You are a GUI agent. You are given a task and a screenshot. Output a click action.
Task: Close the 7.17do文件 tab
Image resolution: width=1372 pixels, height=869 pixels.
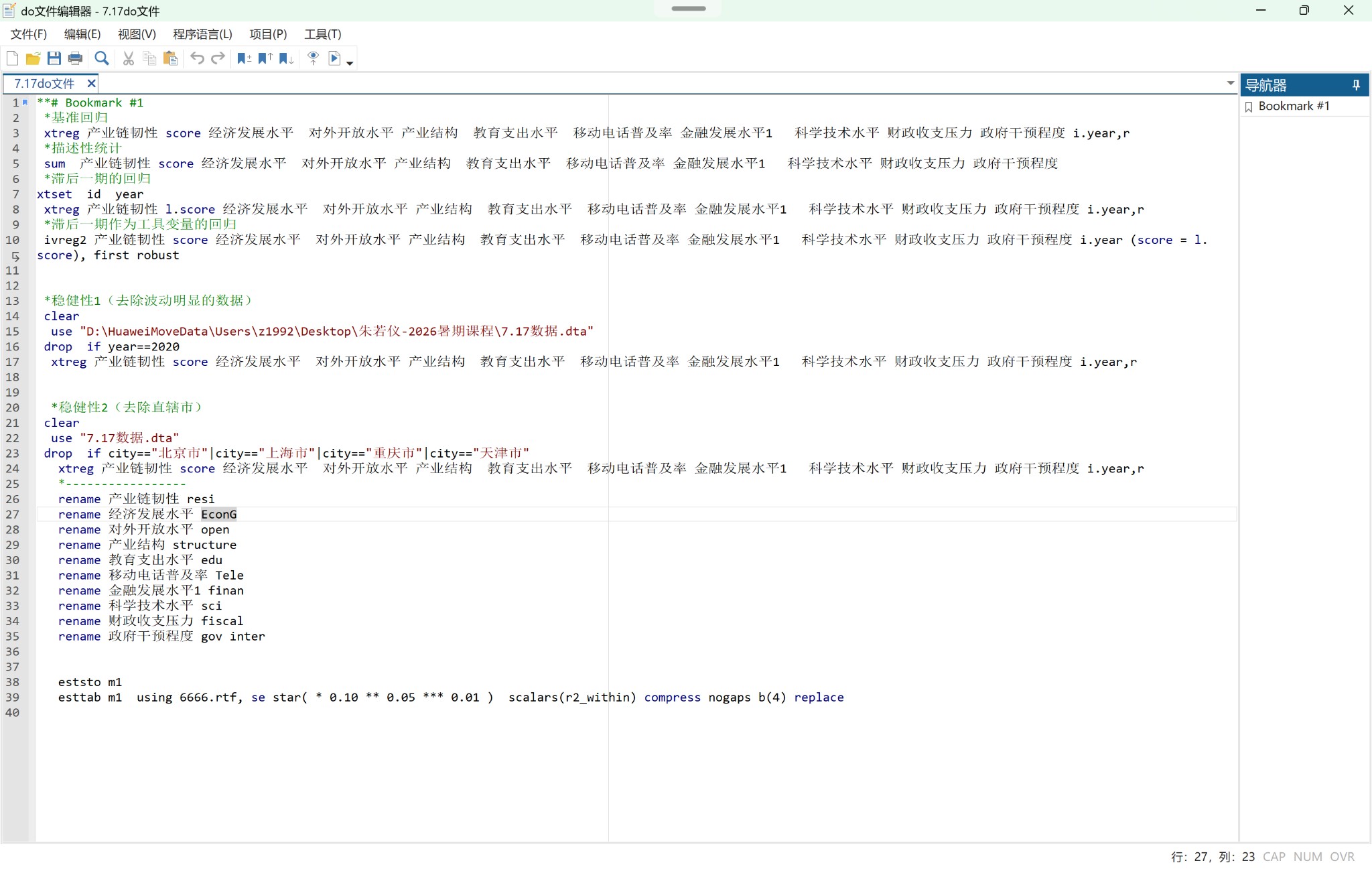(92, 83)
